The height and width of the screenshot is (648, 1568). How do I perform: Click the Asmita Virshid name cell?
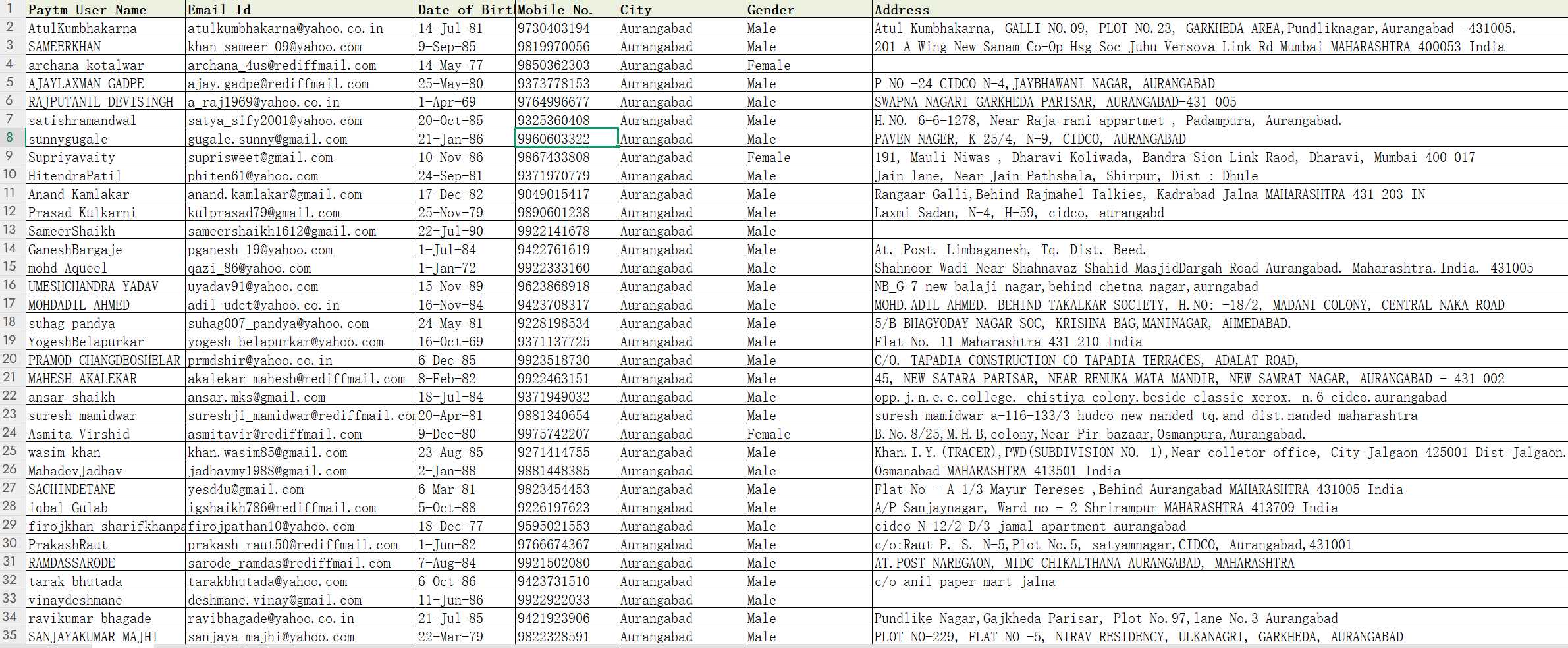click(x=105, y=433)
